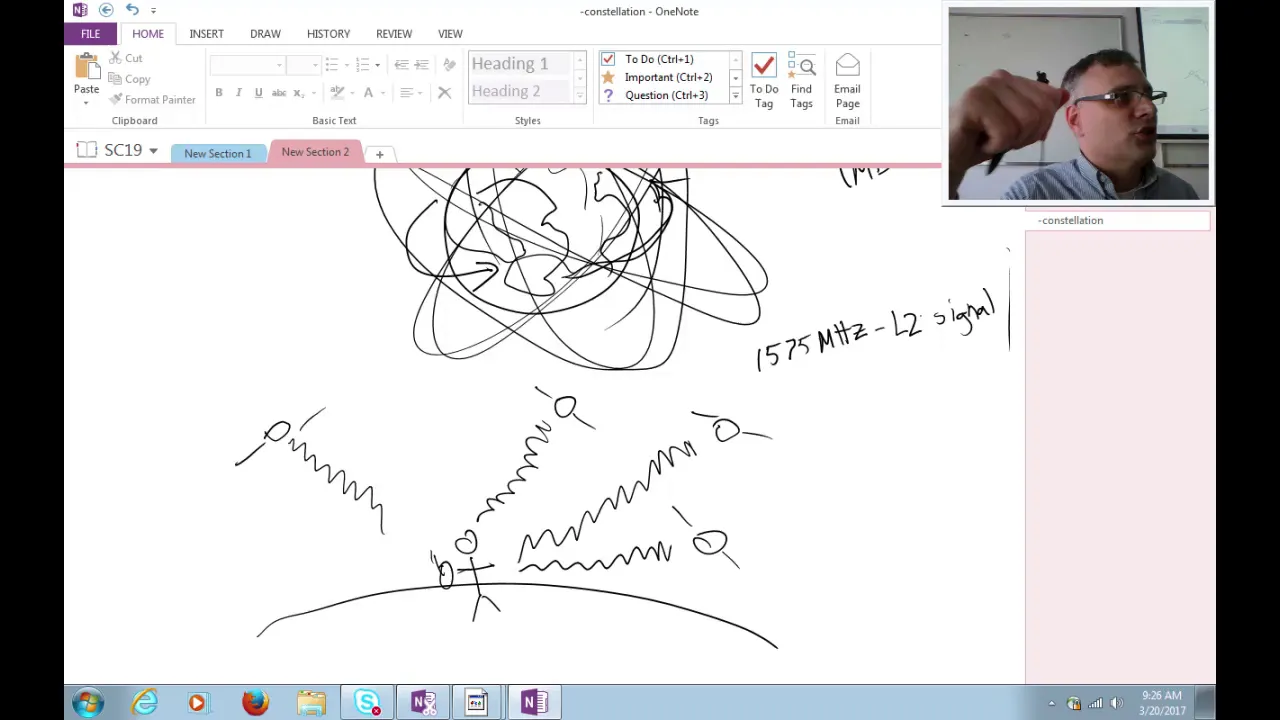Expand the Paste options arrow
This screenshot has width=1280, height=720.
86,102
